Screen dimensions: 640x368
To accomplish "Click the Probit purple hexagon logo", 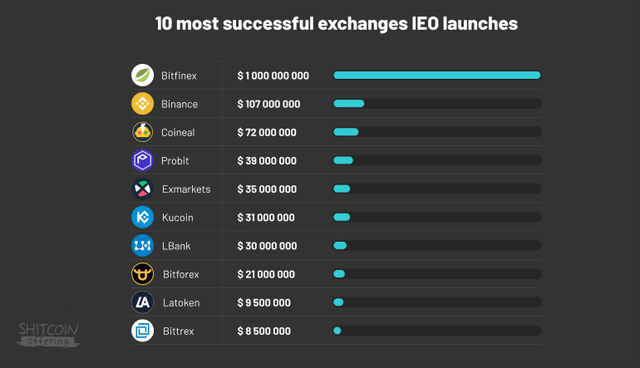I will [142, 160].
